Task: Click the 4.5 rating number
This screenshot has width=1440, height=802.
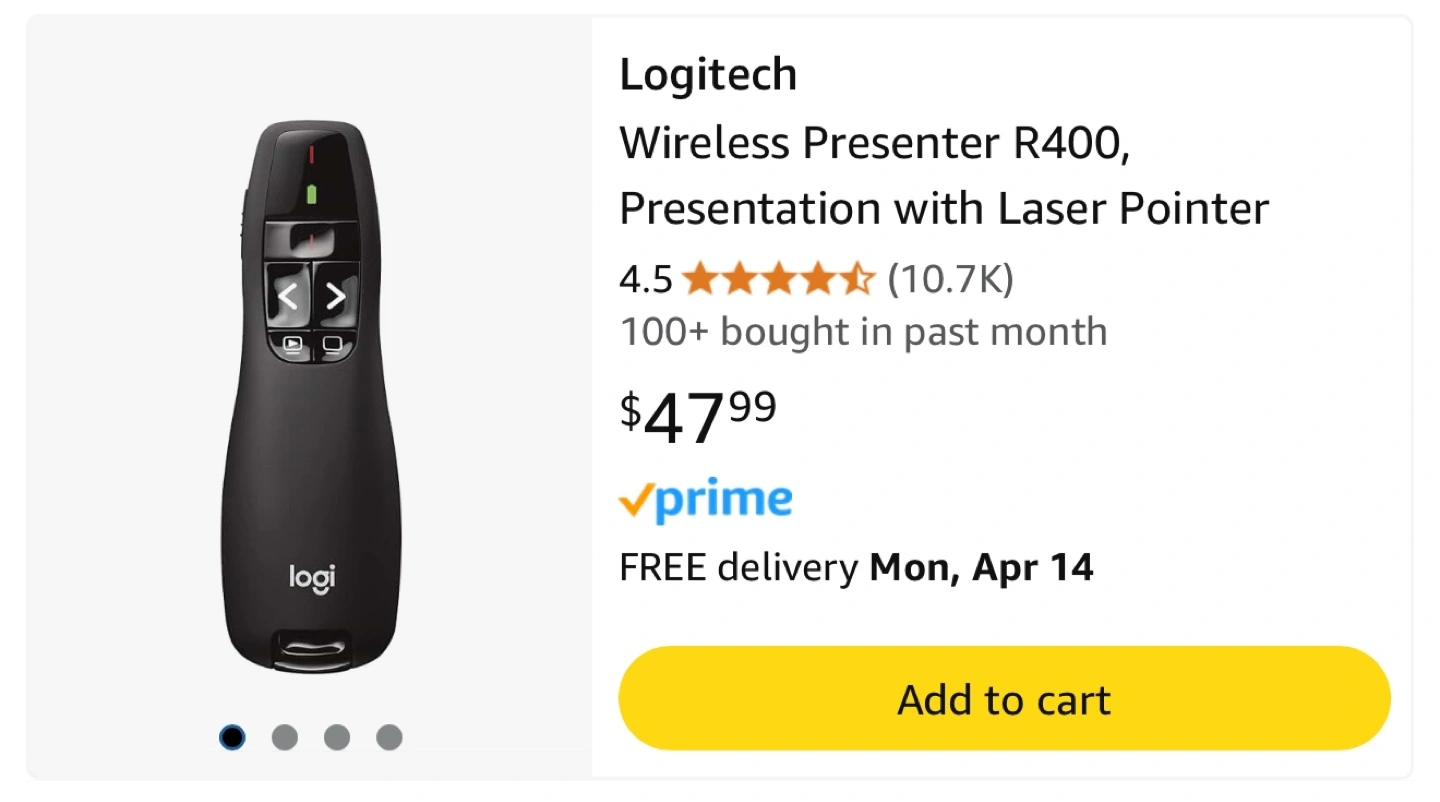Action: point(646,280)
